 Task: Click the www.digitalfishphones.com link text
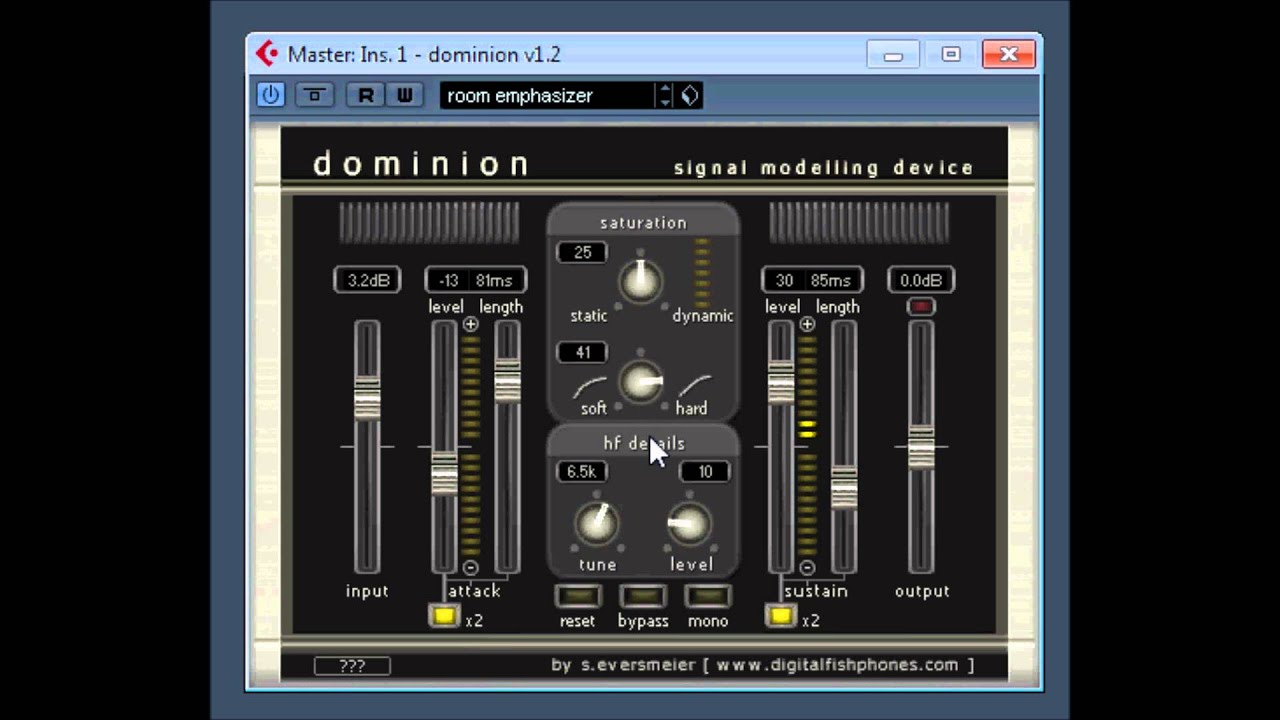click(837, 665)
